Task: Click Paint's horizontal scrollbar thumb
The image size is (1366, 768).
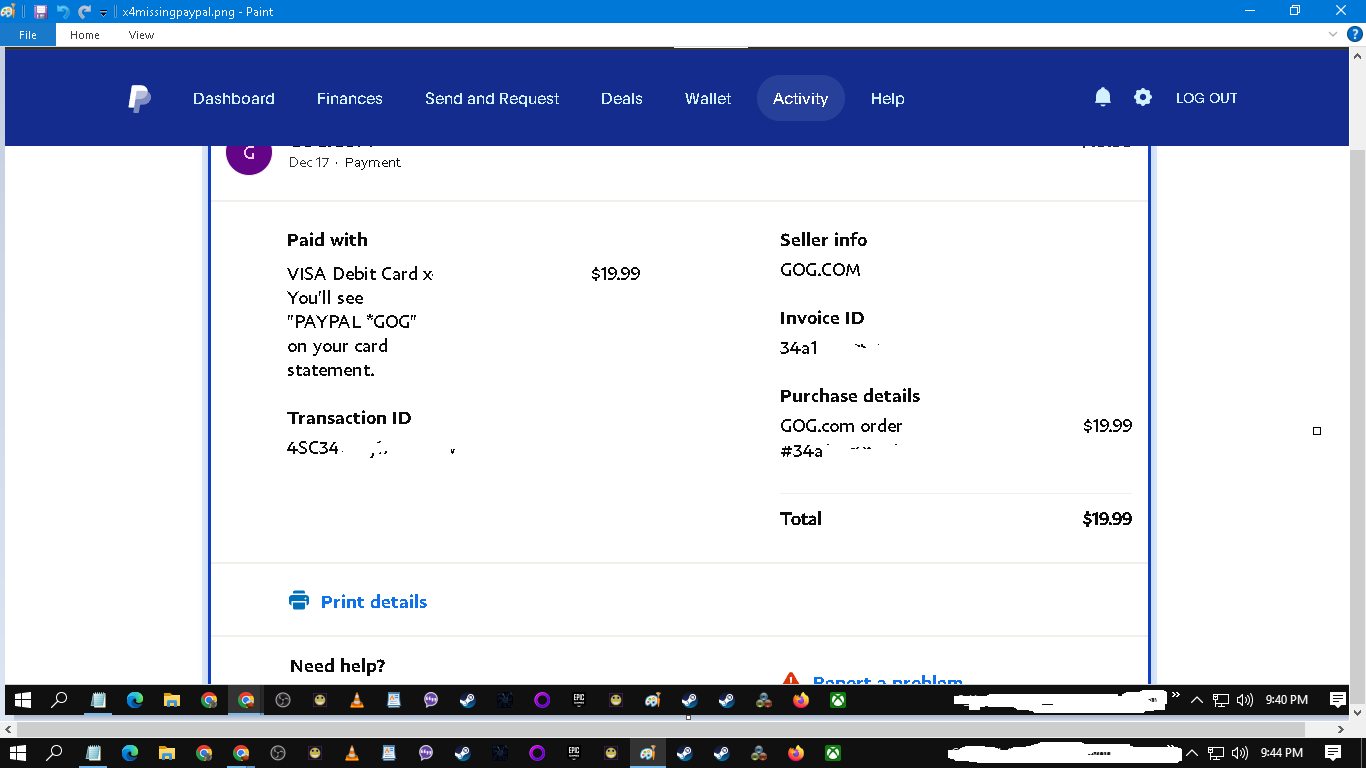Action: point(662,729)
